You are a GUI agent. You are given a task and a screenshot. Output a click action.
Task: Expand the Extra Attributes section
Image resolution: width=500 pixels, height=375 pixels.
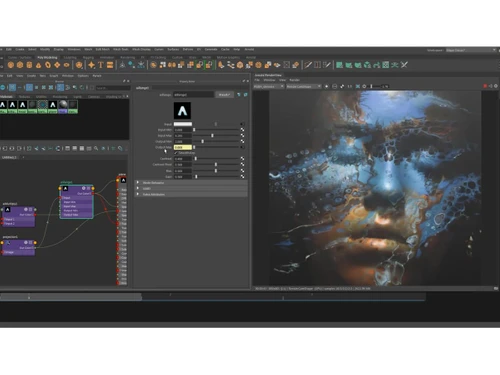[191, 194]
